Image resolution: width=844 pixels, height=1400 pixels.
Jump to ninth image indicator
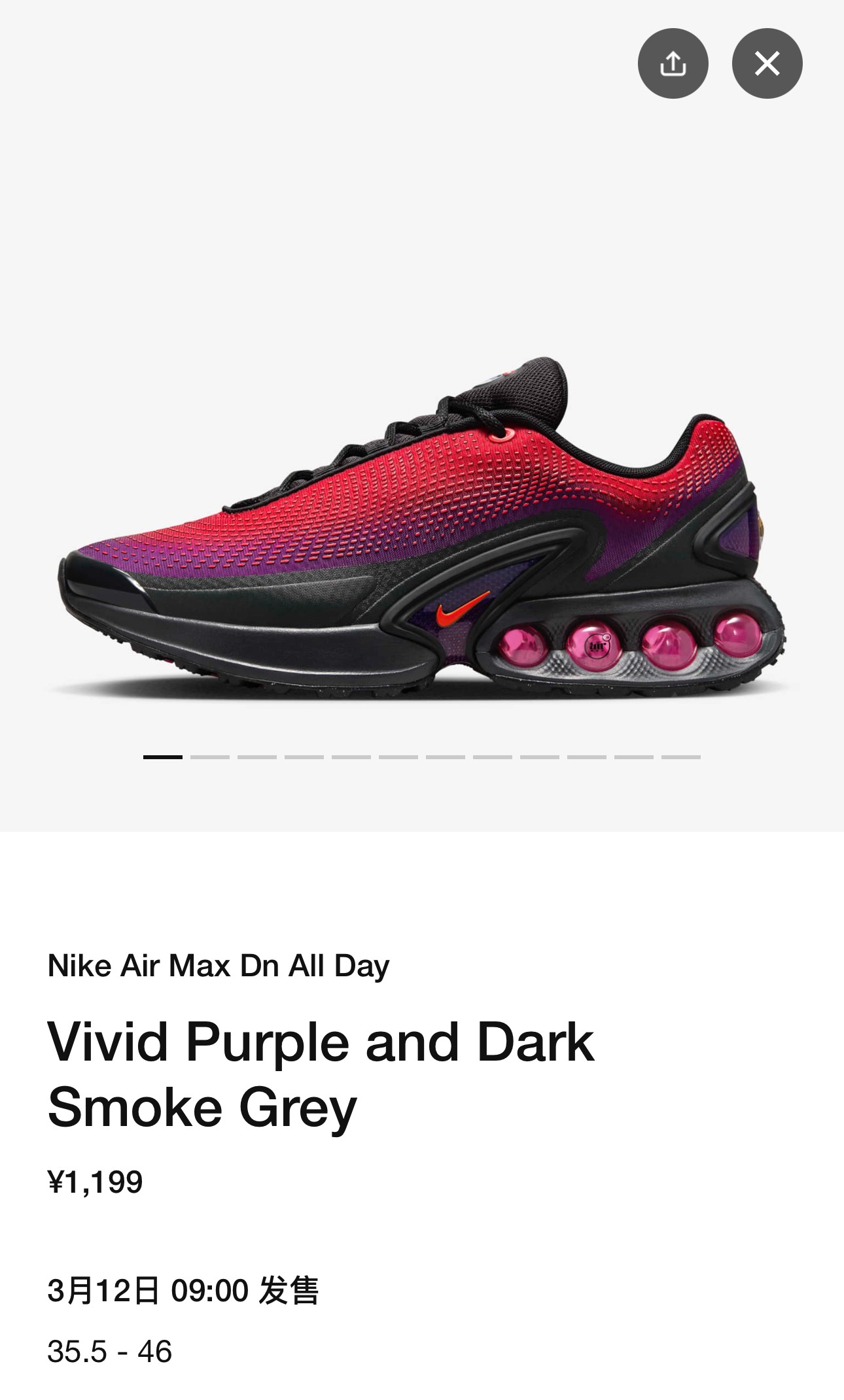pos(540,757)
